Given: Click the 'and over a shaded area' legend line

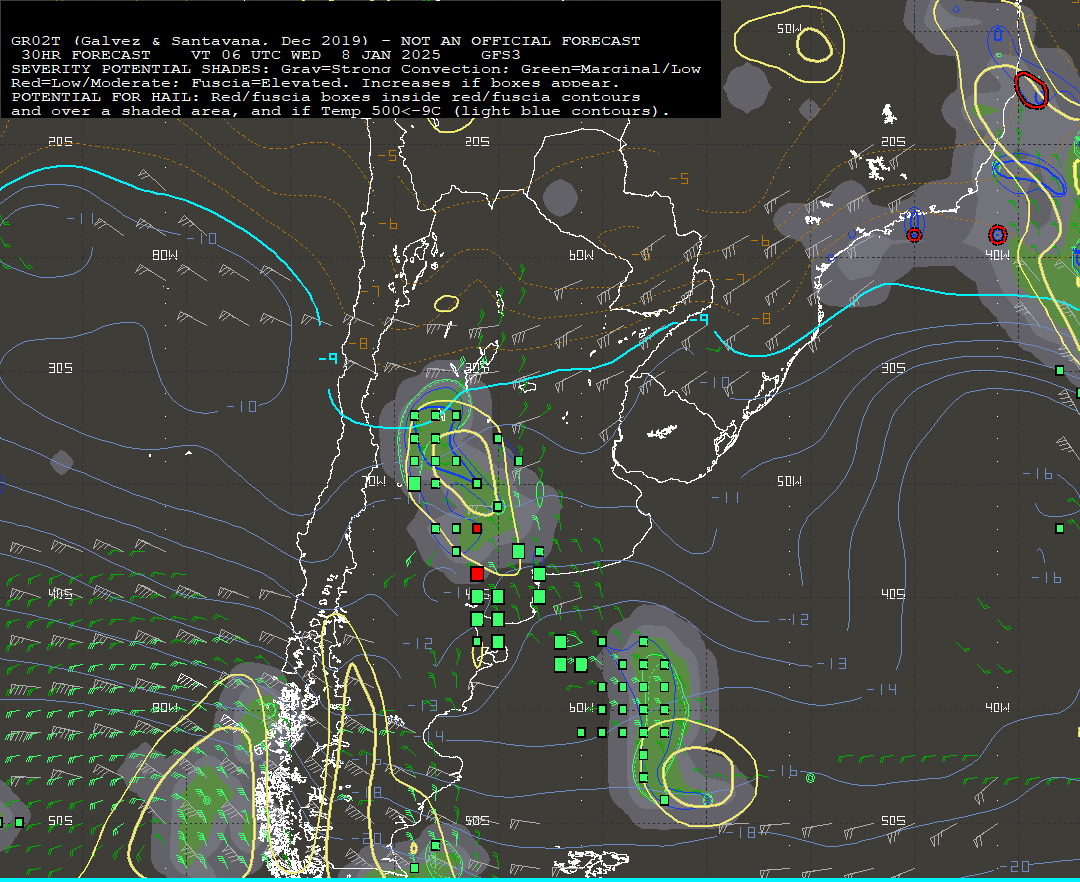Looking at the screenshot, I should 340,111.
